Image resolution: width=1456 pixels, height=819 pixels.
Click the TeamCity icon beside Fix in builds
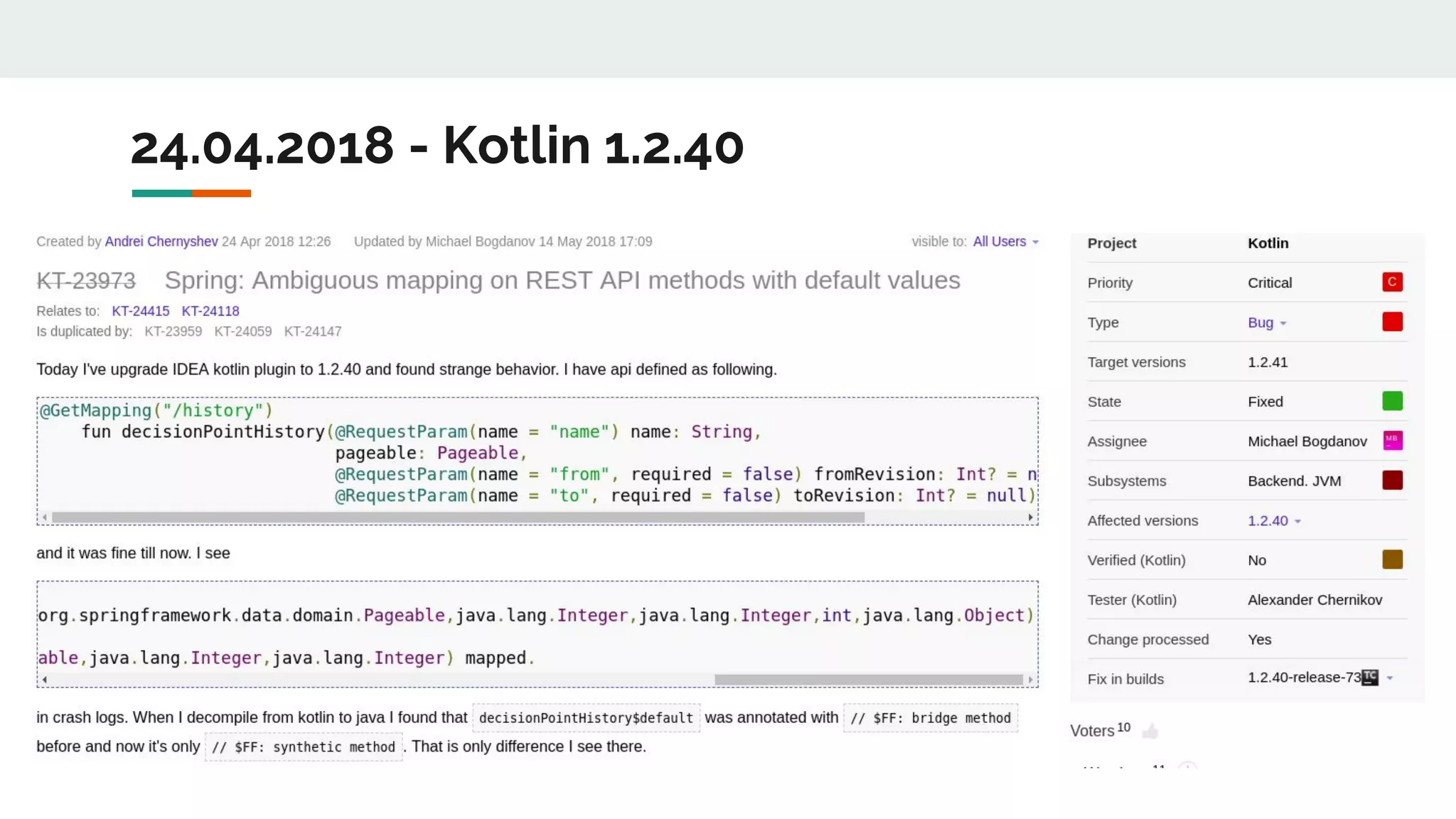click(x=1370, y=678)
